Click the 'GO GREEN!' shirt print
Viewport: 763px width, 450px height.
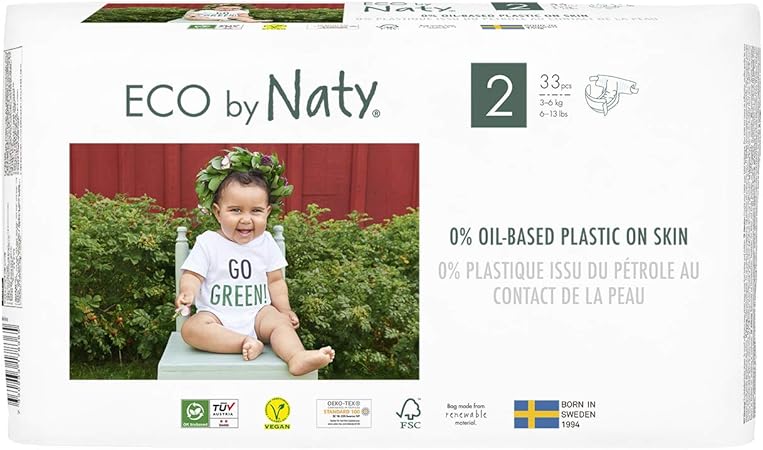(x=239, y=283)
